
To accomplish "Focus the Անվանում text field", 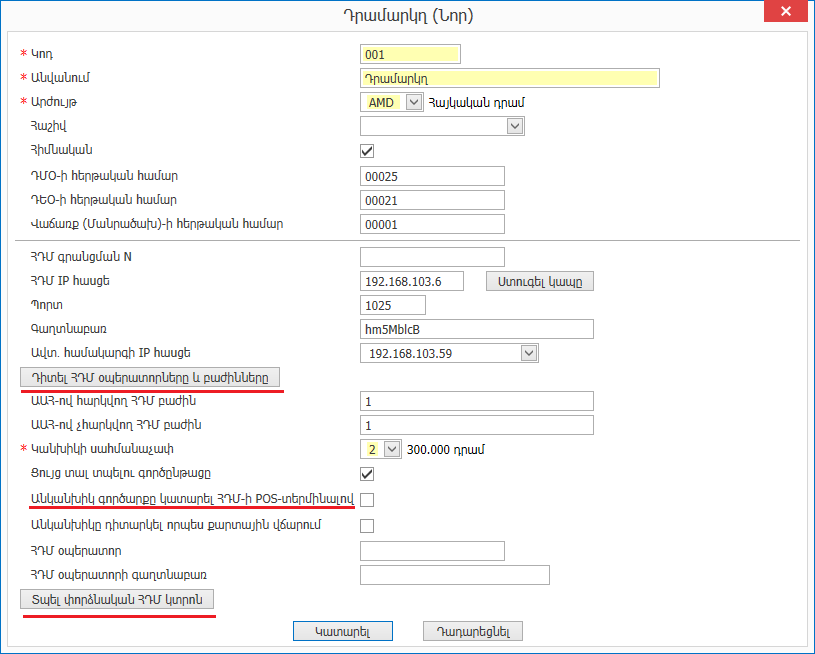I will coord(509,78).
